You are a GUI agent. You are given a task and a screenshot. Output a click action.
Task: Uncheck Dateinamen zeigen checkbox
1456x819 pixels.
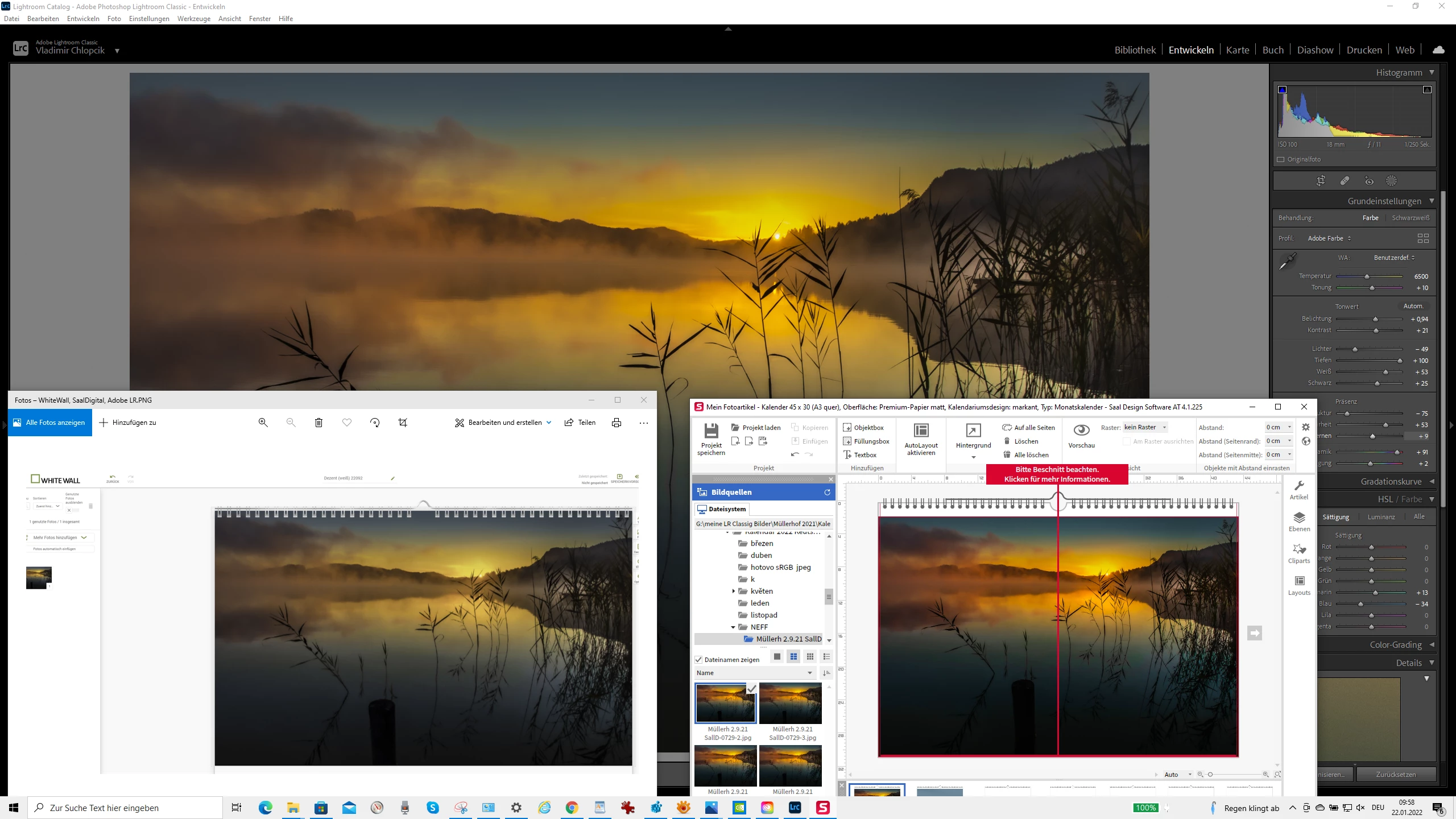[699, 660]
